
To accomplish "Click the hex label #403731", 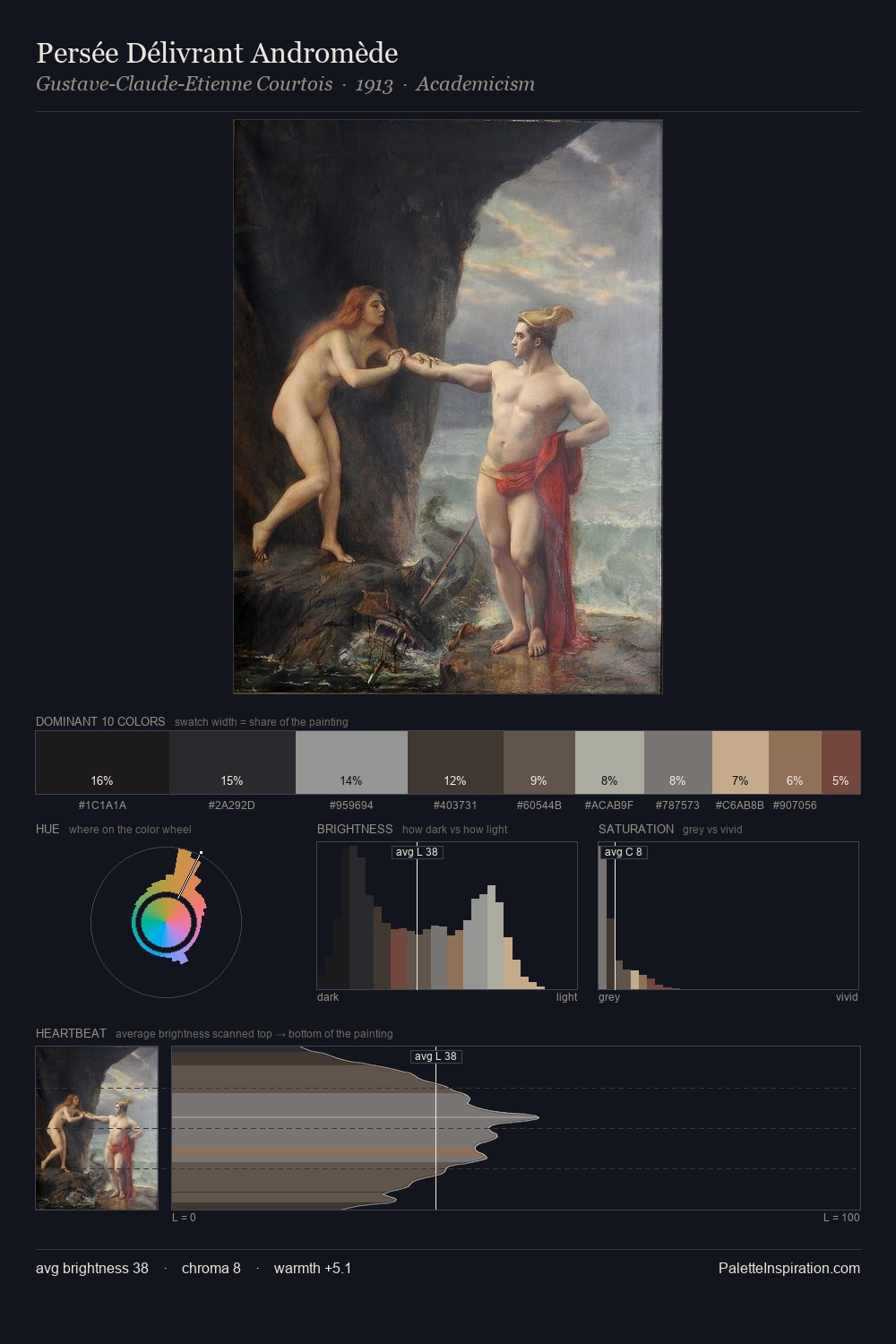I will [455, 805].
